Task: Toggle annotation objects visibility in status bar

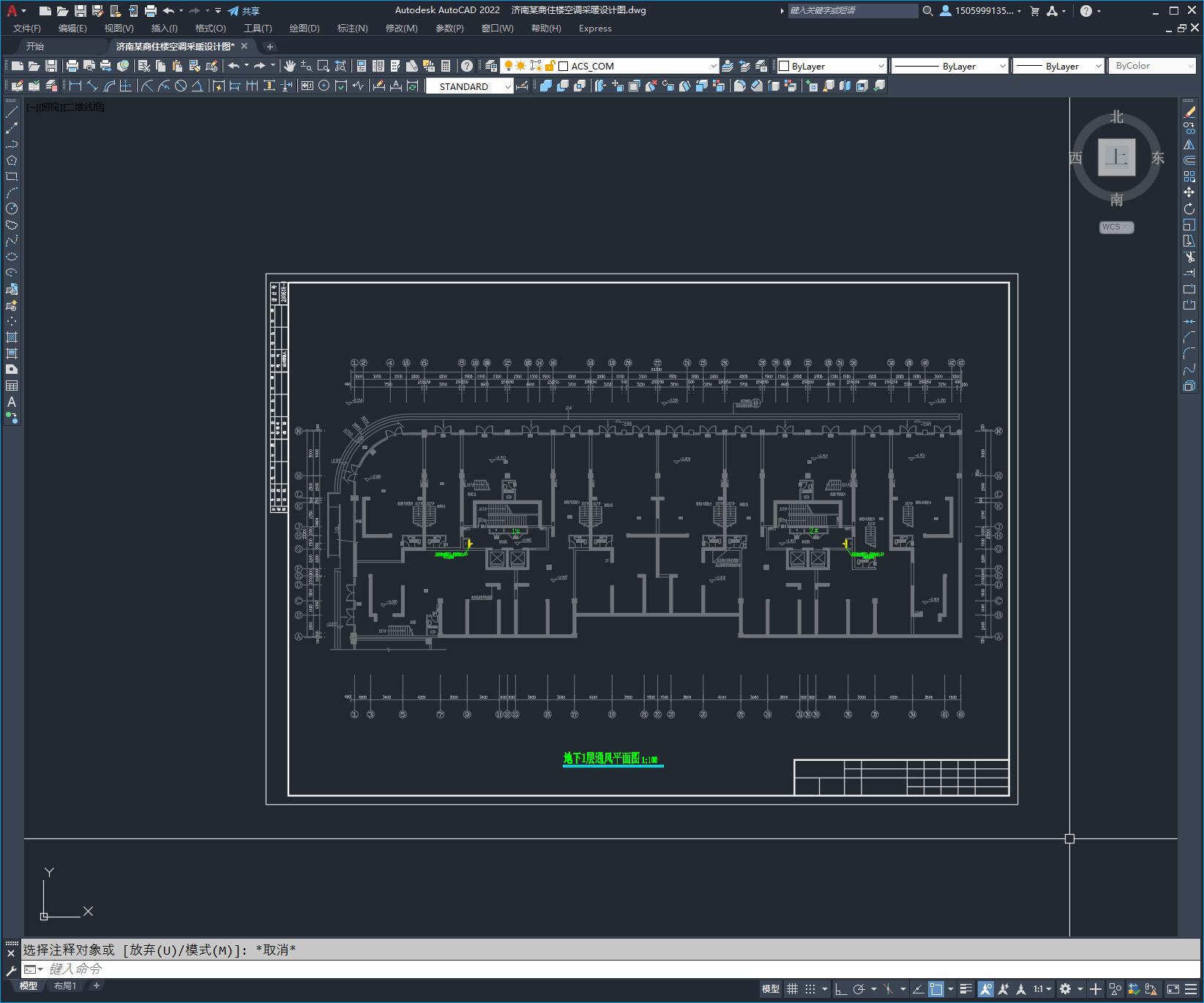Action: coord(985,989)
